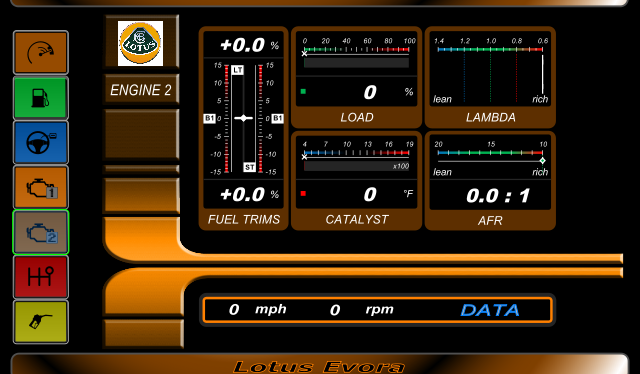Select the green fuel pump icon
The image size is (640, 374).
click(41, 98)
